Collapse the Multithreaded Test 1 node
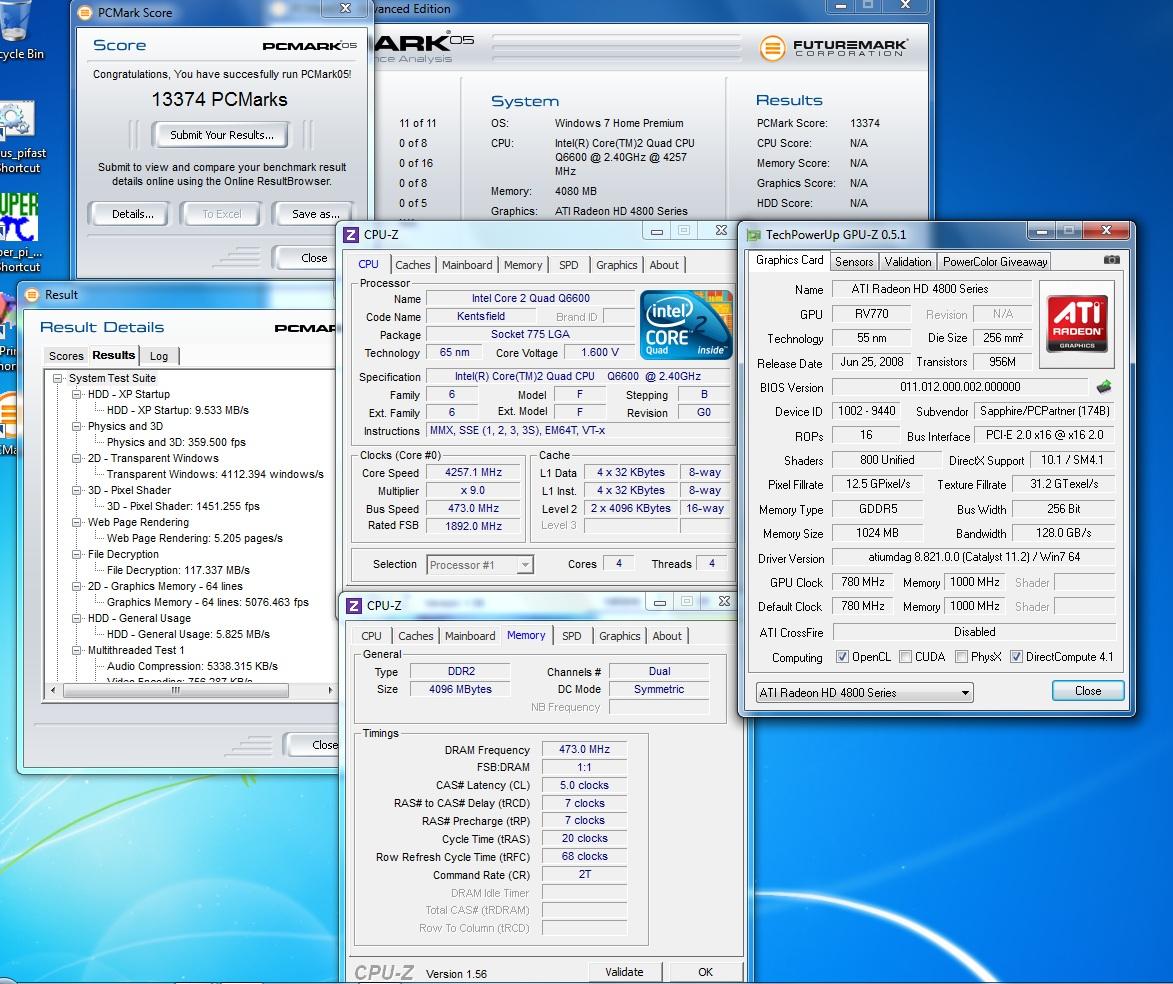1173x984 pixels. pos(76,651)
